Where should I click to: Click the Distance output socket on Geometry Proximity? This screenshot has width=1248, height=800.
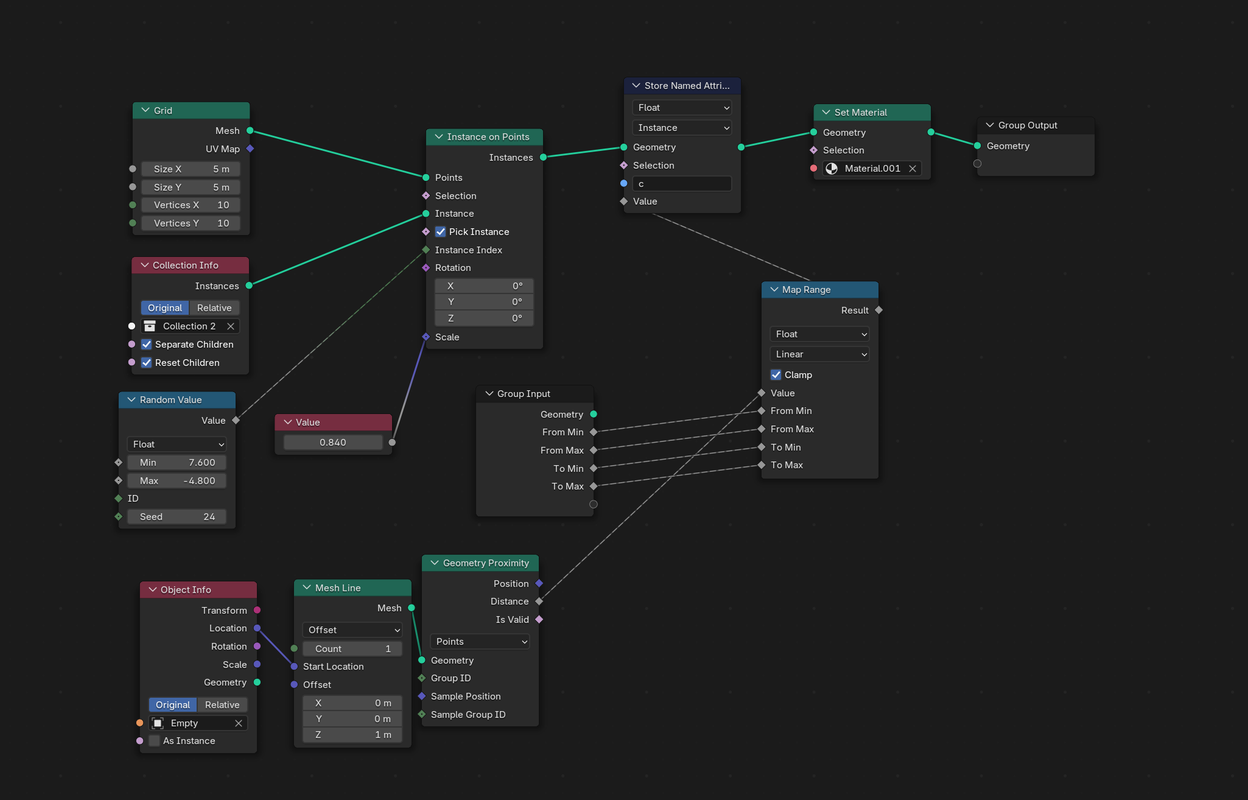(539, 601)
